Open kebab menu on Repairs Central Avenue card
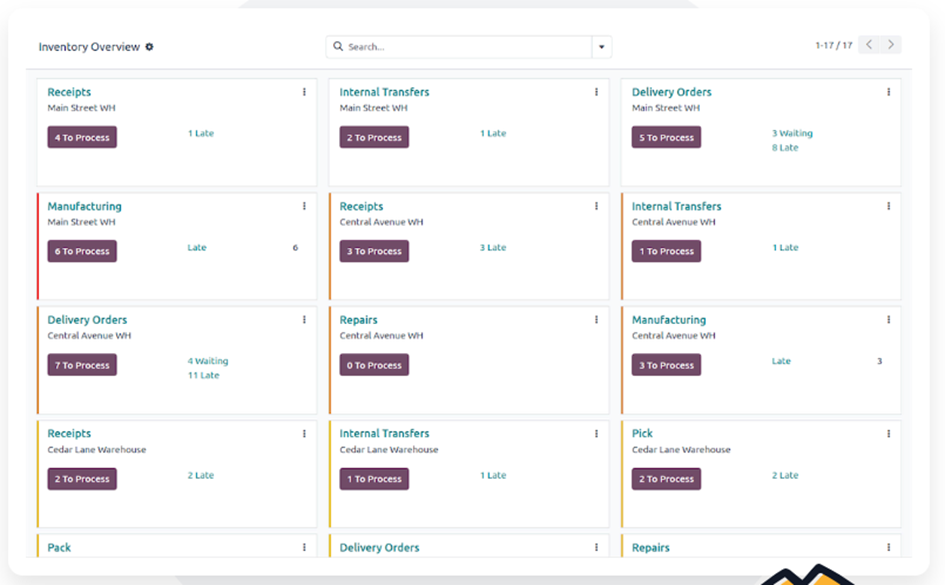The image size is (945, 585). coord(596,320)
